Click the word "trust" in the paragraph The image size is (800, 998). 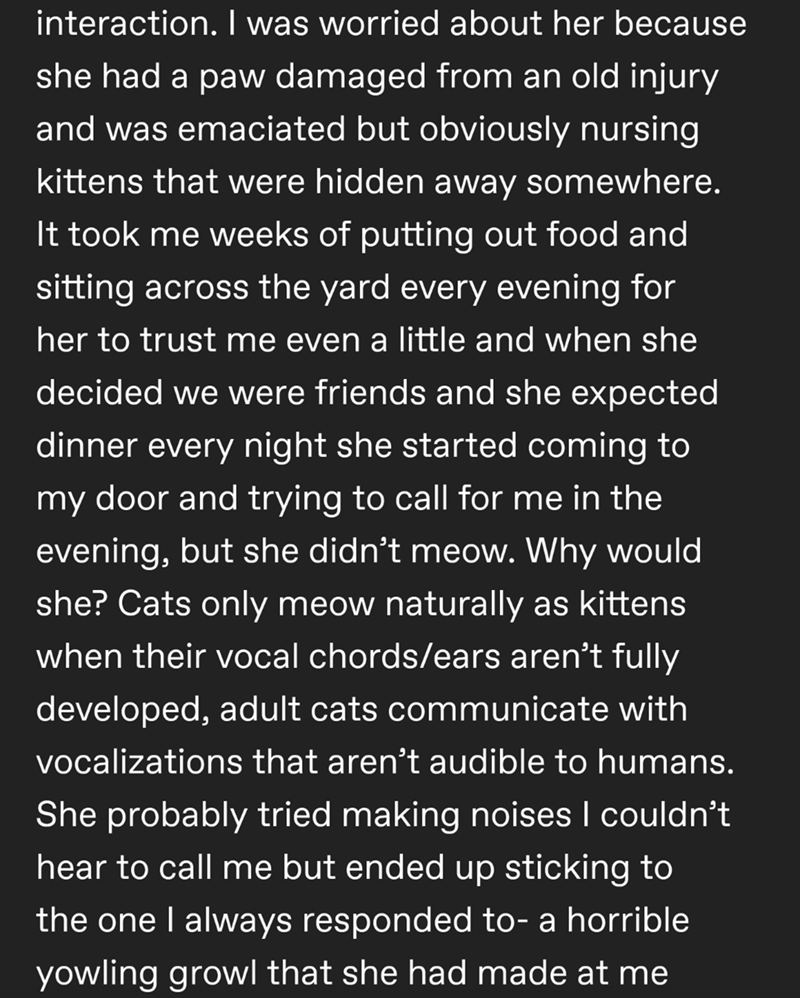[176, 340]
